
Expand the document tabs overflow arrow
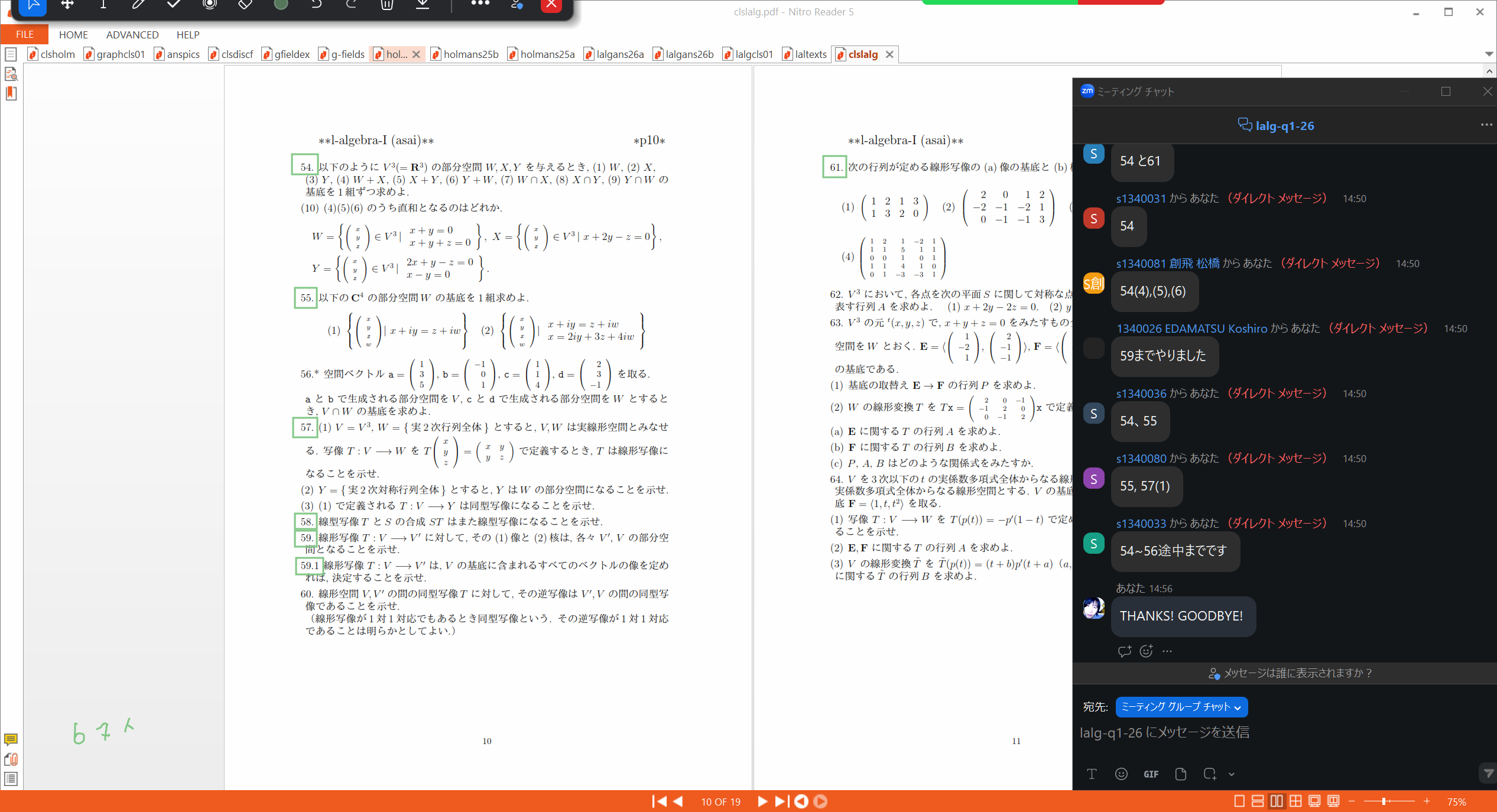click(1489, 54)
